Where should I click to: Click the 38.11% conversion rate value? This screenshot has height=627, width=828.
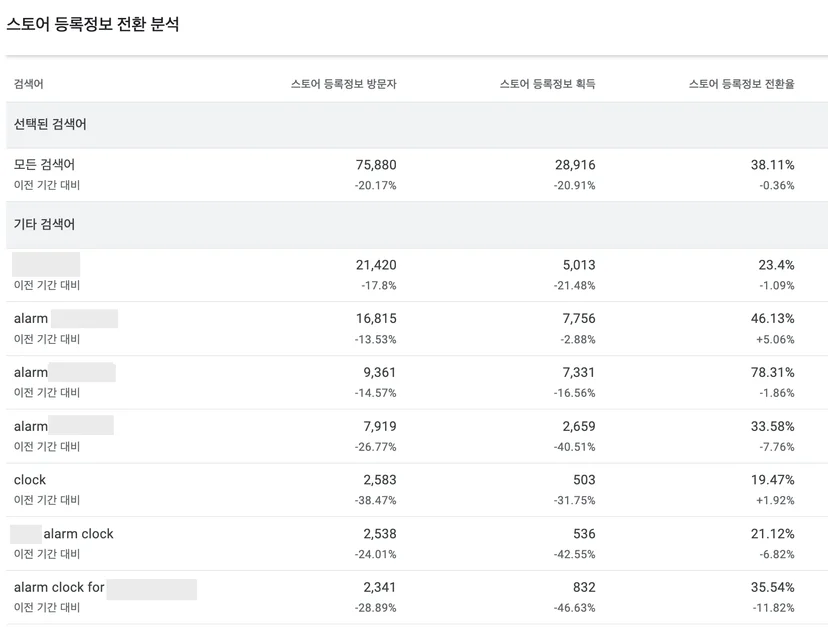pos(773,165)
